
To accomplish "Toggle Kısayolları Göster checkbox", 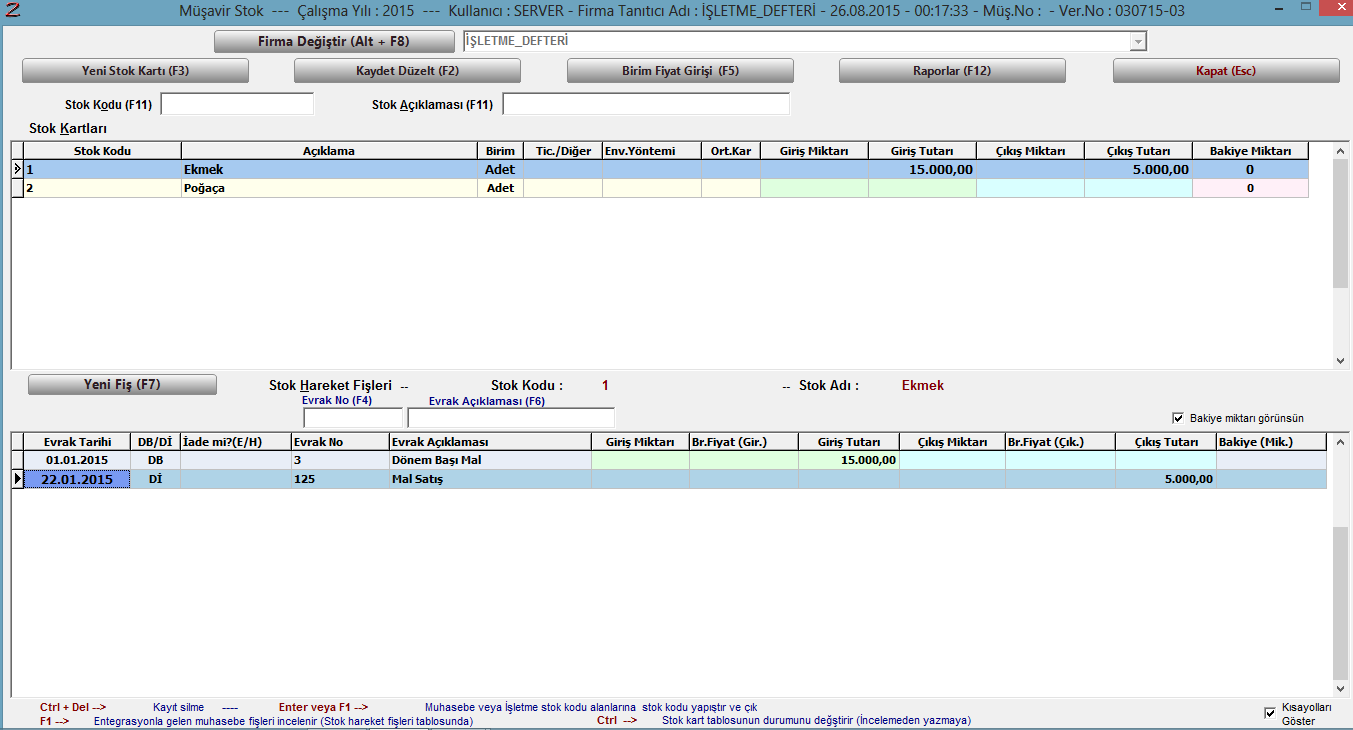I will [x=1270, y=712].
